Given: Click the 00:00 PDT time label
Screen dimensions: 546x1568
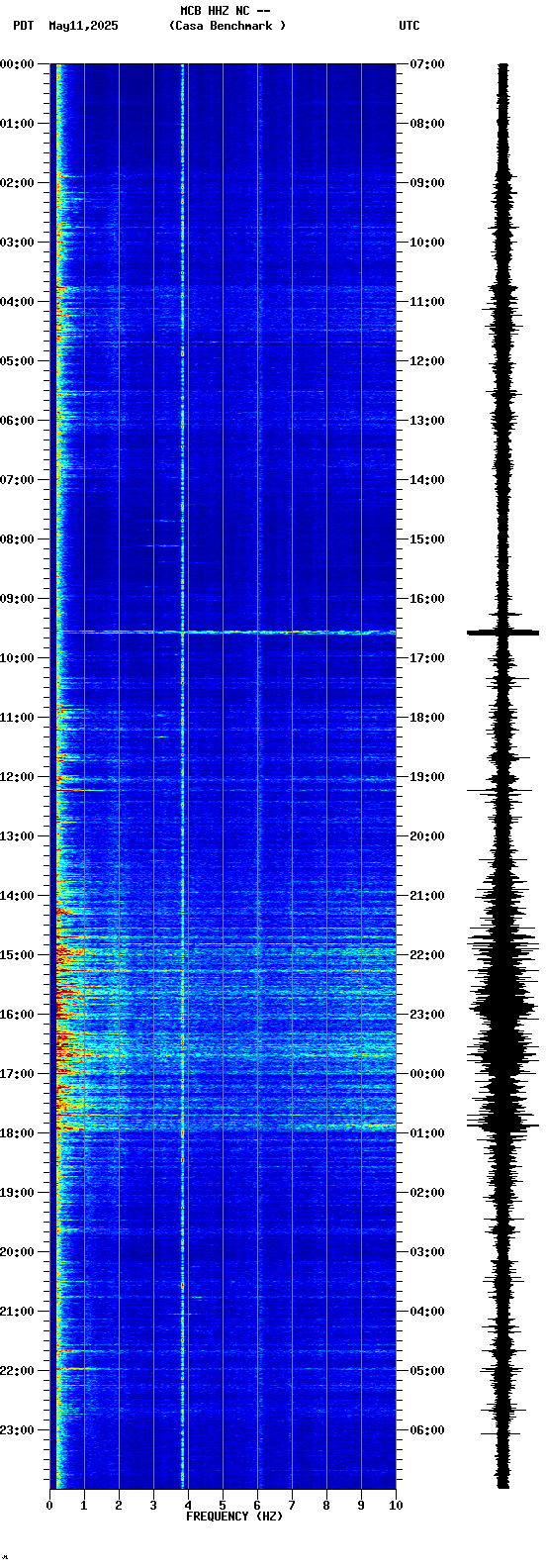Looking at the screenshot, I should click(17, 64).
